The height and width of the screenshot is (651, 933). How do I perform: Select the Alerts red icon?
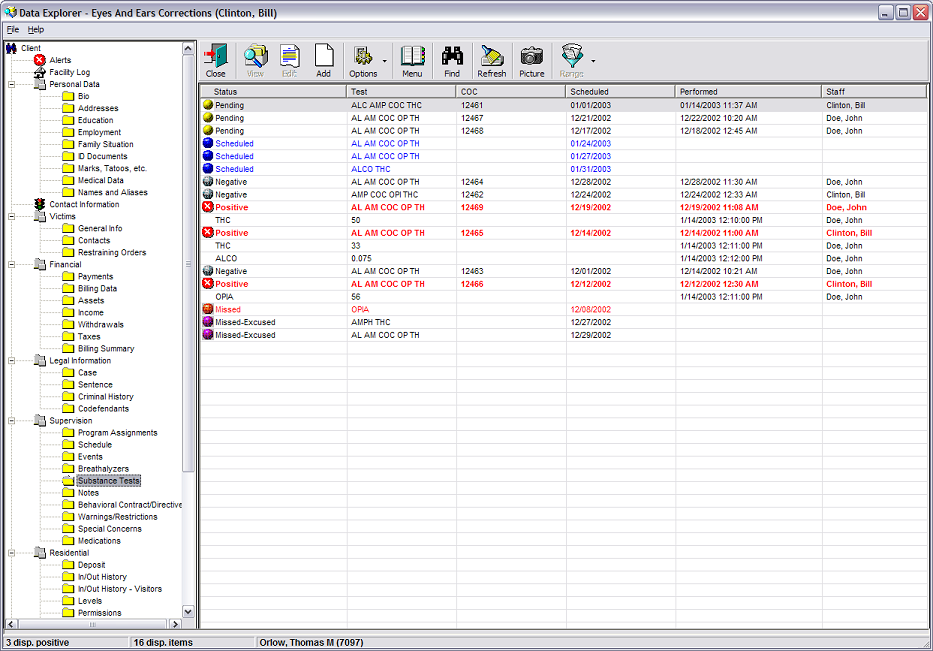point(40,60)
